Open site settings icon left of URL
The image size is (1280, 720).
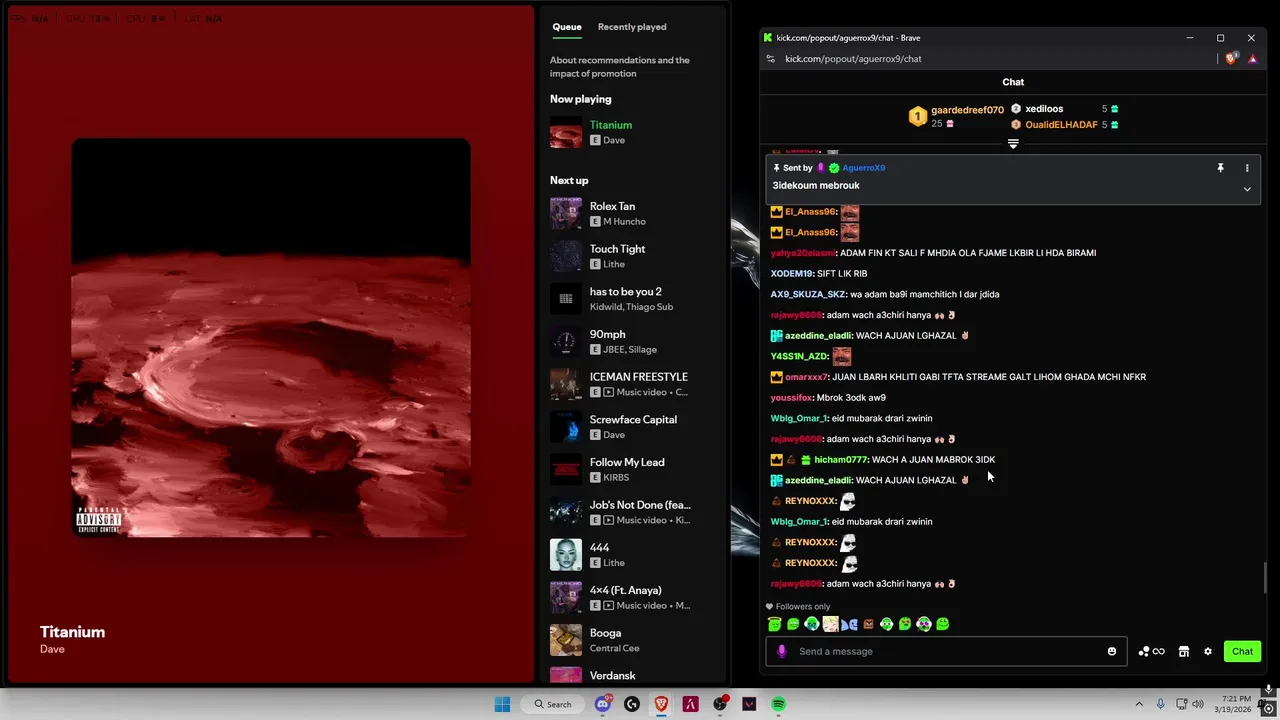[x=770, y=59]
